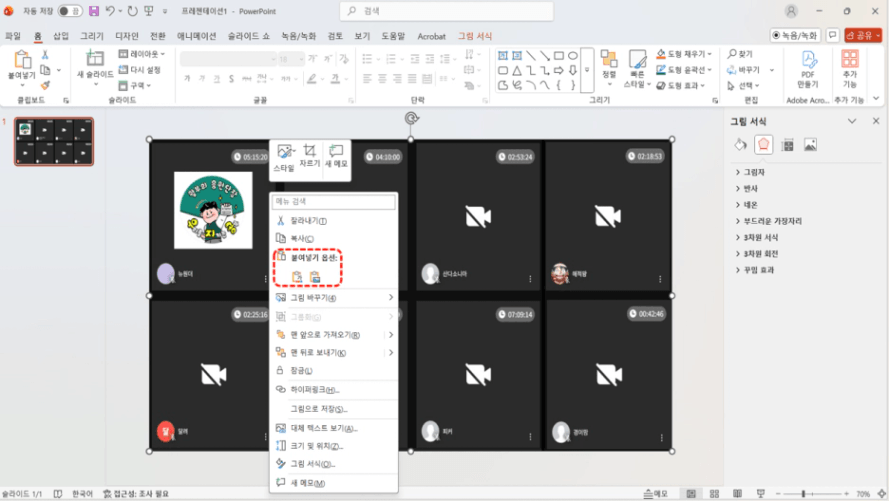Image resolution: width=889 pixels, height=501 pixels.
Task: Open 그림 바꾸기 submenu
Action: click(x=333, y=298)
